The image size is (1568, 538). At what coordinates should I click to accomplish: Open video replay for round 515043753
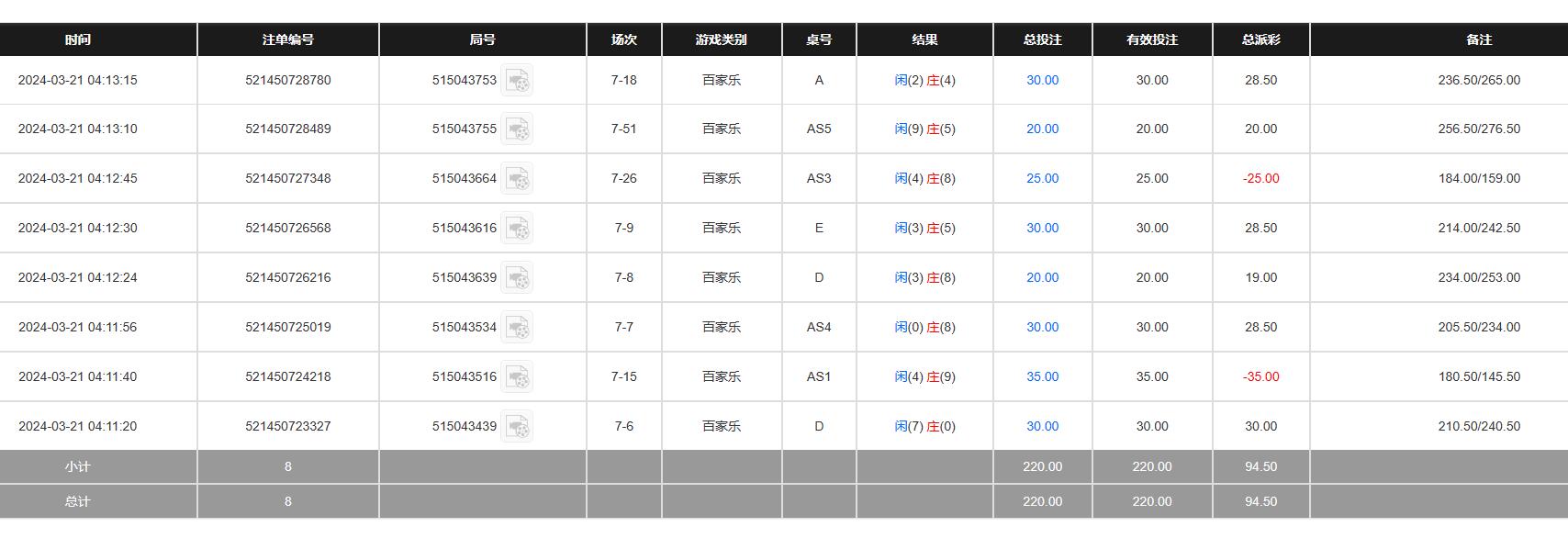tap(517, 81)
